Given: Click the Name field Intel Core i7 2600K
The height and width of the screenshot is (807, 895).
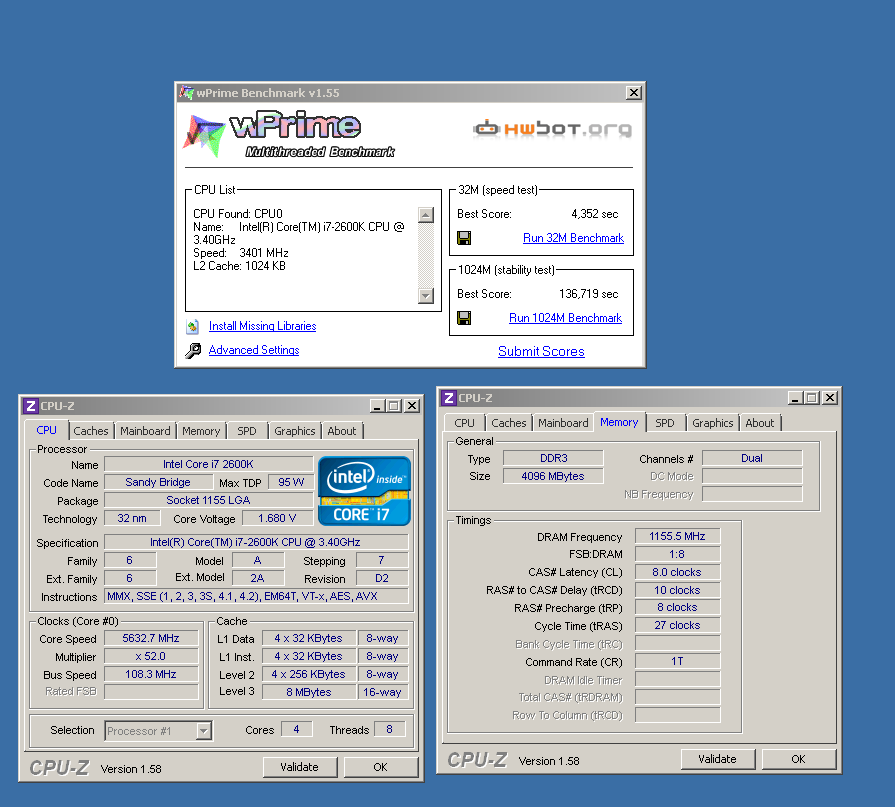Looking at the screenshot, I should [209, 464].
